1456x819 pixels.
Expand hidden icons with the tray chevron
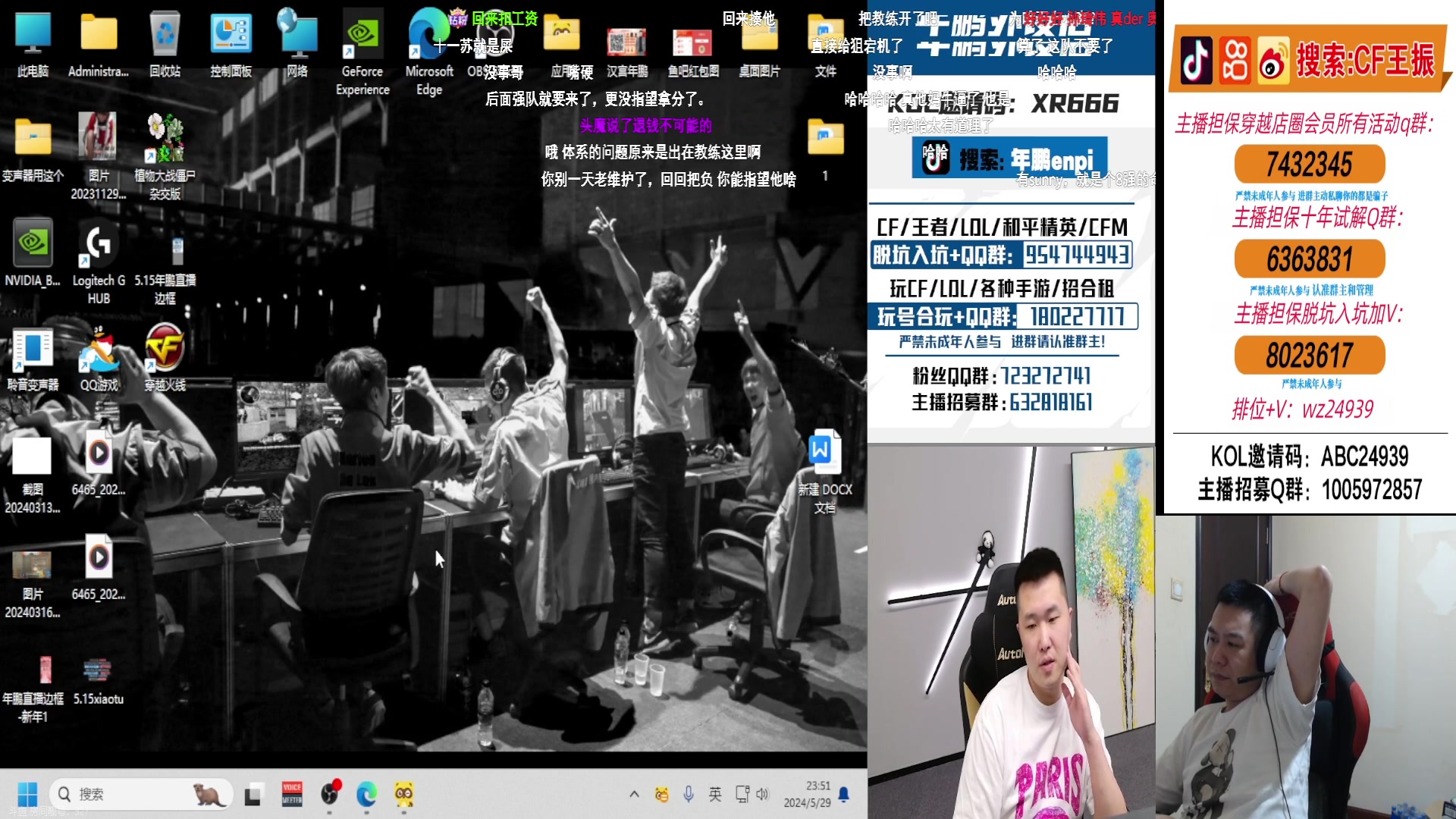[x=635, y=794]
